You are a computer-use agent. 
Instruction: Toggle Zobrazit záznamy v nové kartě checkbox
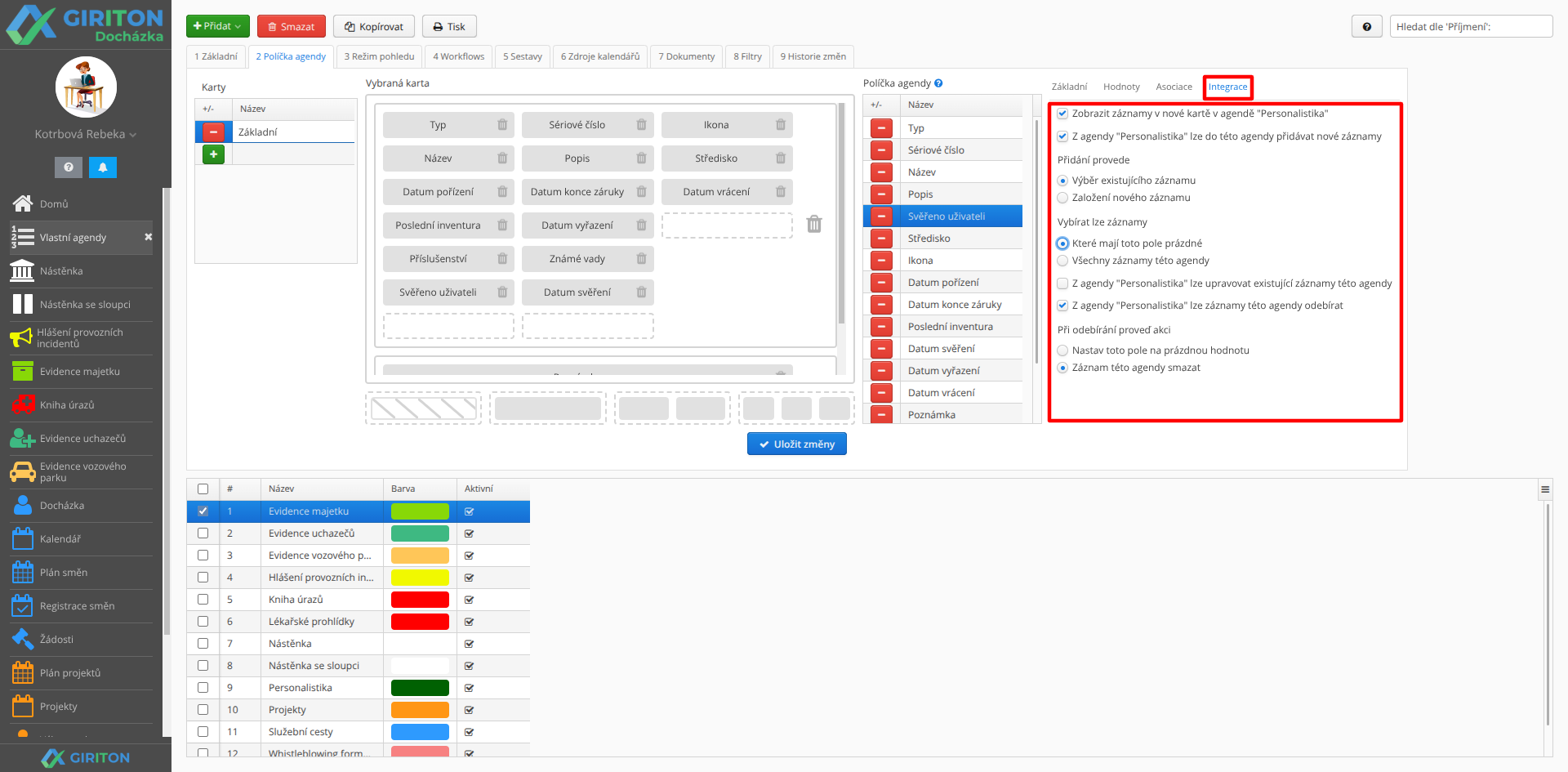(x=1062, y=114)
